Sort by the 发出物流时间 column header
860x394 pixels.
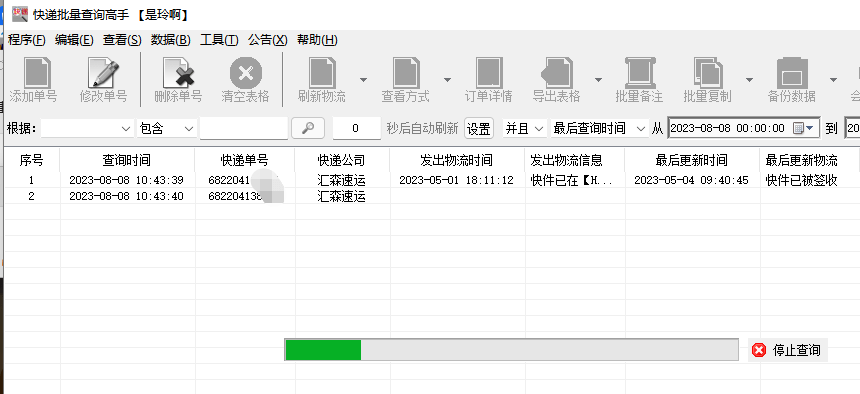[x=457, y=160]
